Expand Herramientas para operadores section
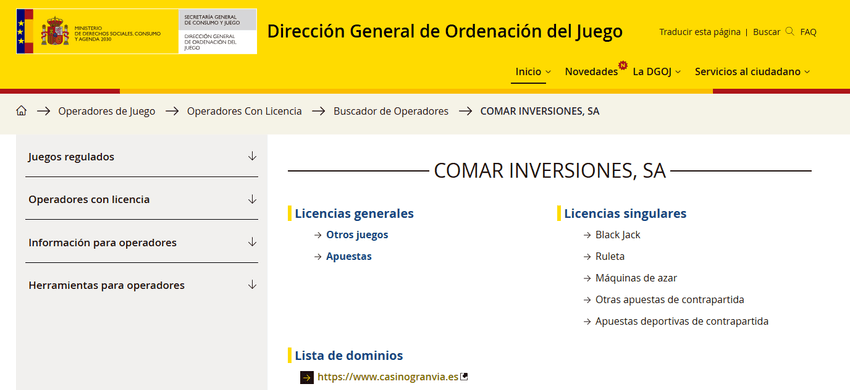This screenshot has width=850, height=390. click(142, 285)
